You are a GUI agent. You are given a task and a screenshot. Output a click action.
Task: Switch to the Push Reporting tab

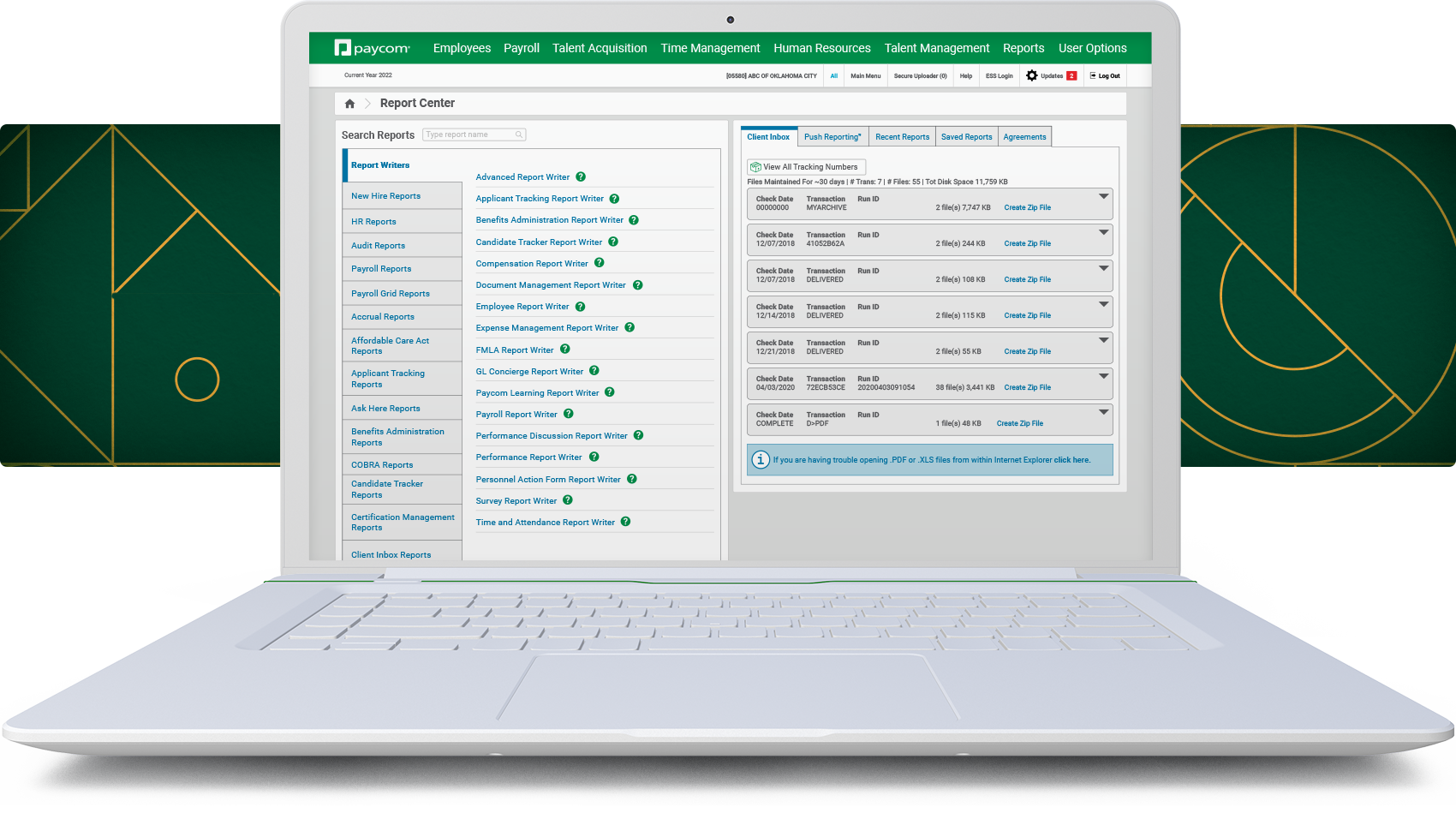click(832, 137)
